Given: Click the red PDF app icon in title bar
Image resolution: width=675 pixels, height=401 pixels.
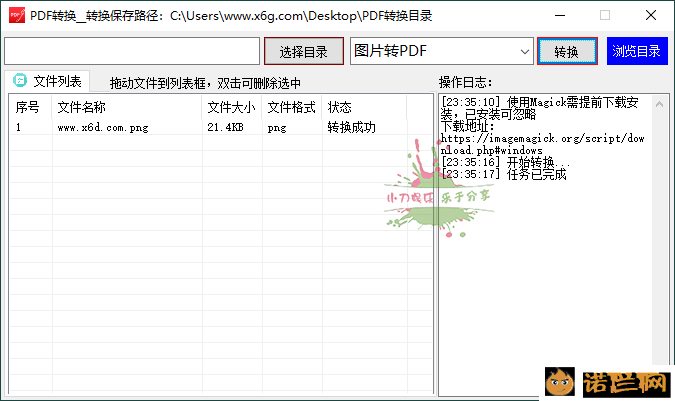Looking at the screenshot, I should point(17,15).
